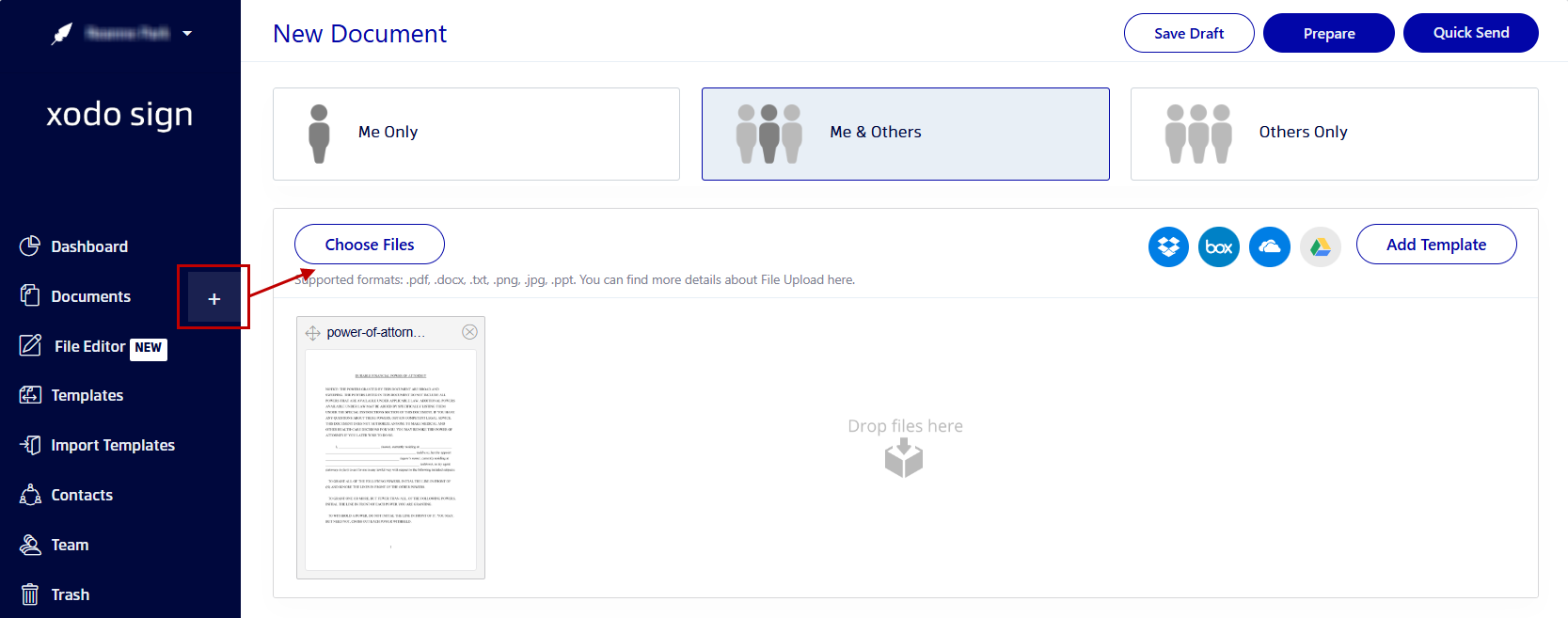Click the Add Template button

tap(1436, 245)
